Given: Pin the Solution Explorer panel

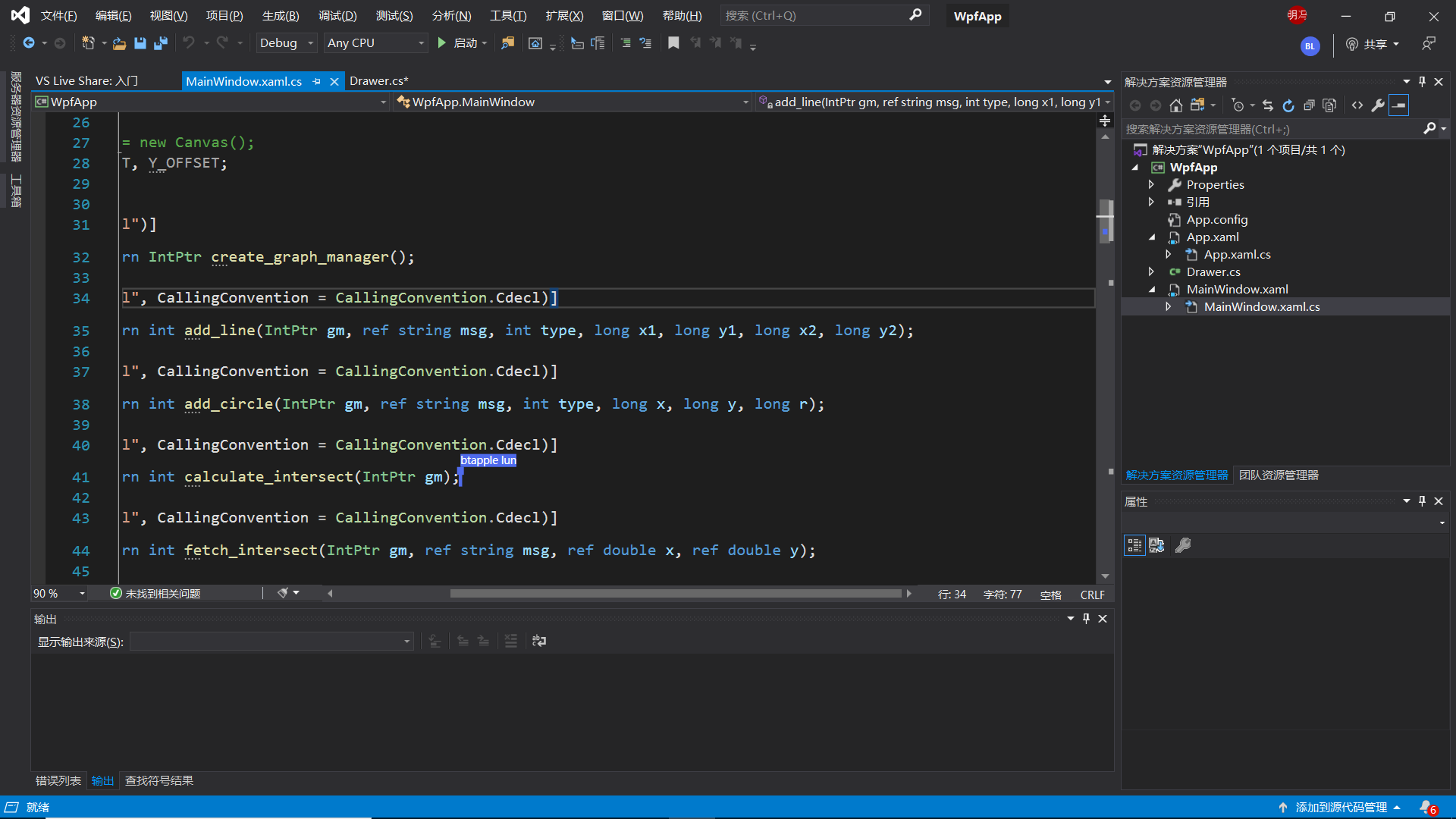Looking at the screenshot, I should pos(1422,81).
